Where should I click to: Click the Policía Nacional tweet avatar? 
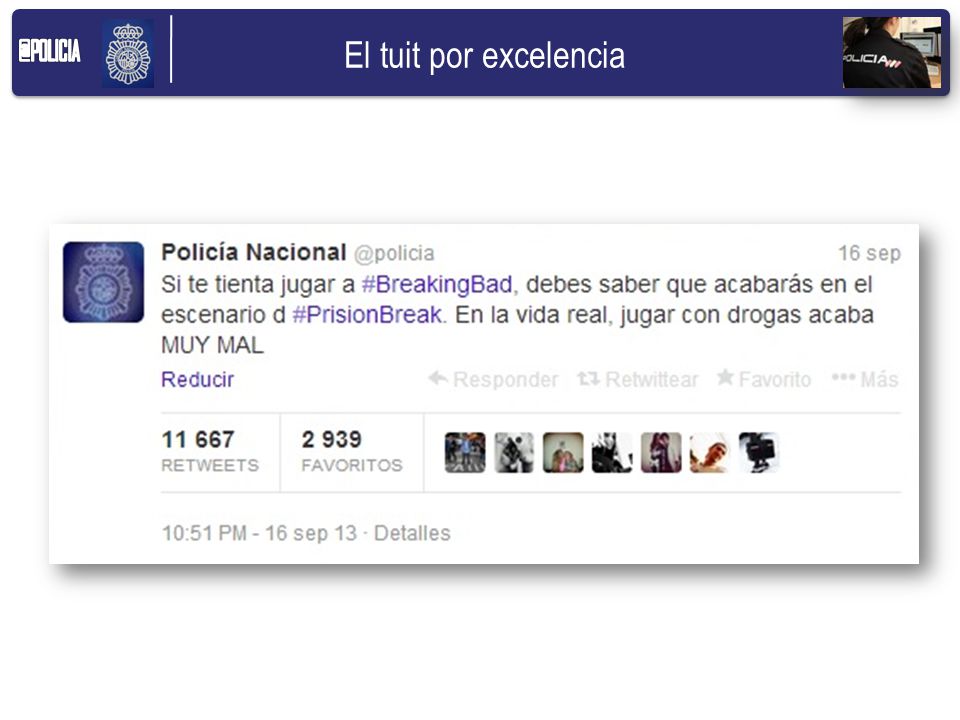[x=103, y=282]
